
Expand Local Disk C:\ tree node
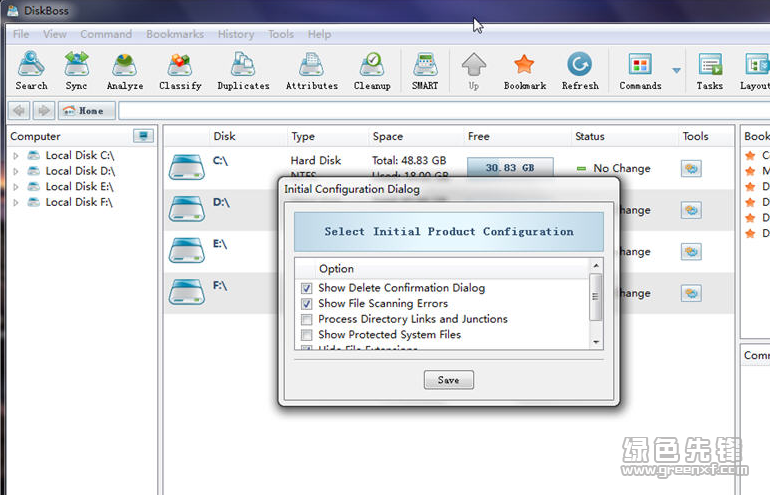pos(16,156)
